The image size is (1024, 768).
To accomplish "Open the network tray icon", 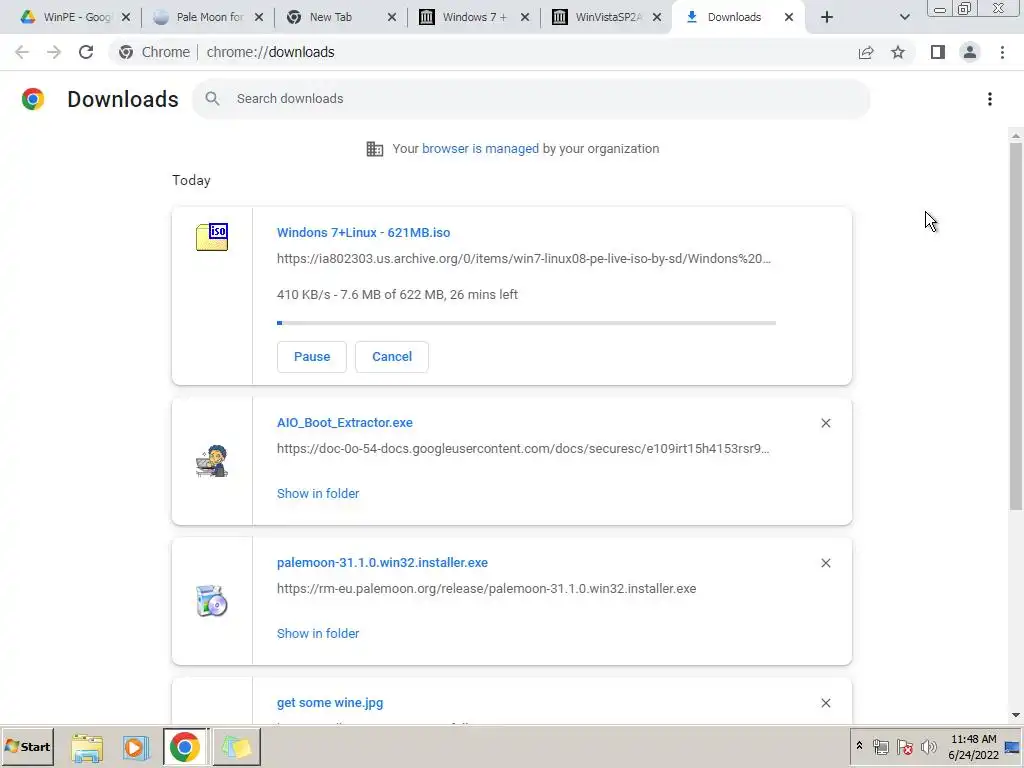I will 880,746.
